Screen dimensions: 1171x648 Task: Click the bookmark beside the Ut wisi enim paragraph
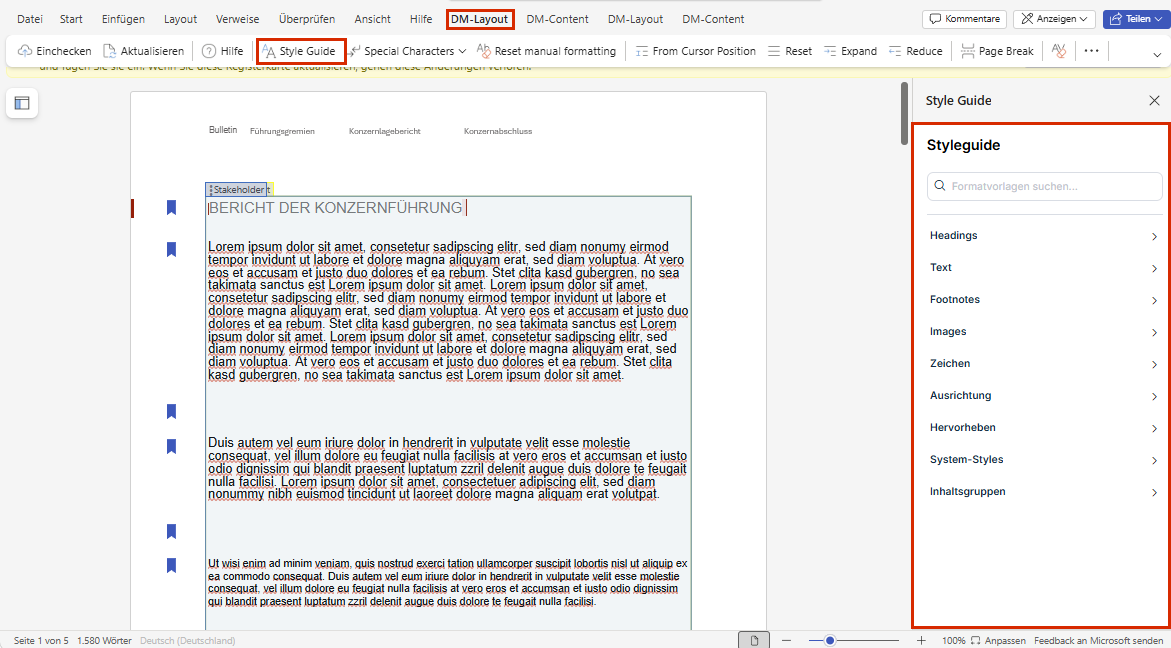point(171,565)
